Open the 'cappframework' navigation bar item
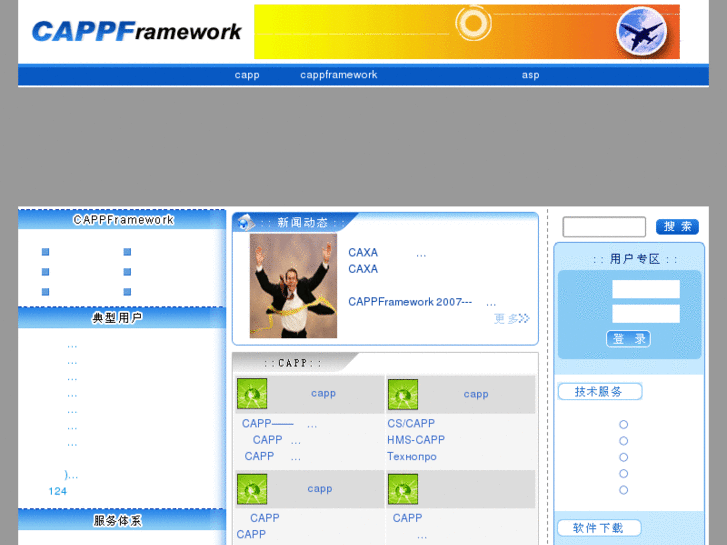Screen dimensions: 727x545 (338, 75)
